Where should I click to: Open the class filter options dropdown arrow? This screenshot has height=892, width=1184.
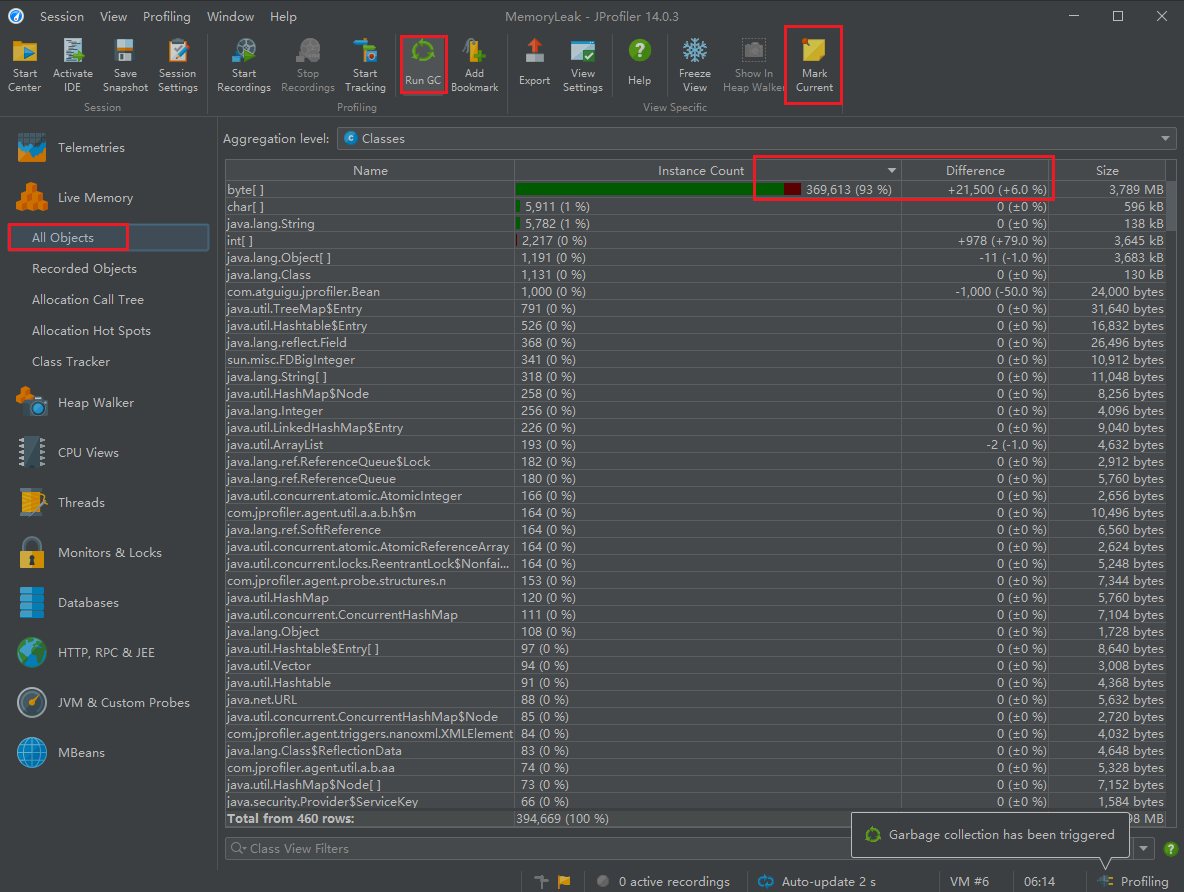point(1143,849)
